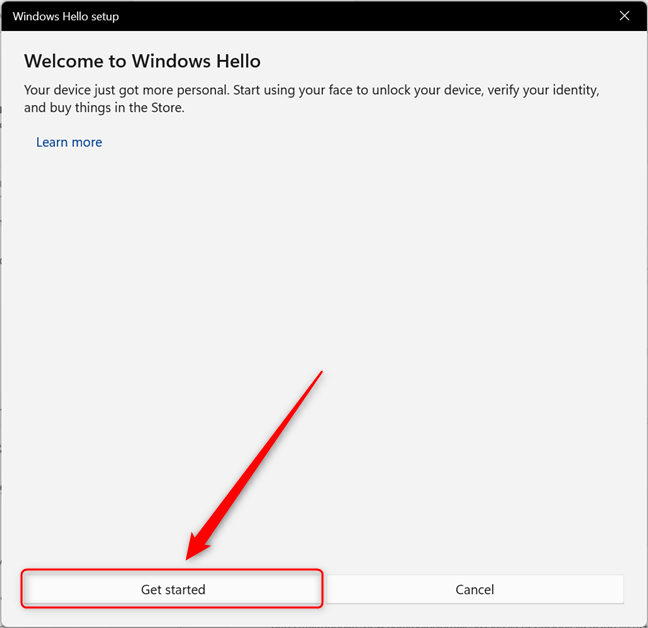Close the Windows Hello setup window
The height and width of the screenshot is (628, 648).
pyautogui.click(x=624, y=16)
